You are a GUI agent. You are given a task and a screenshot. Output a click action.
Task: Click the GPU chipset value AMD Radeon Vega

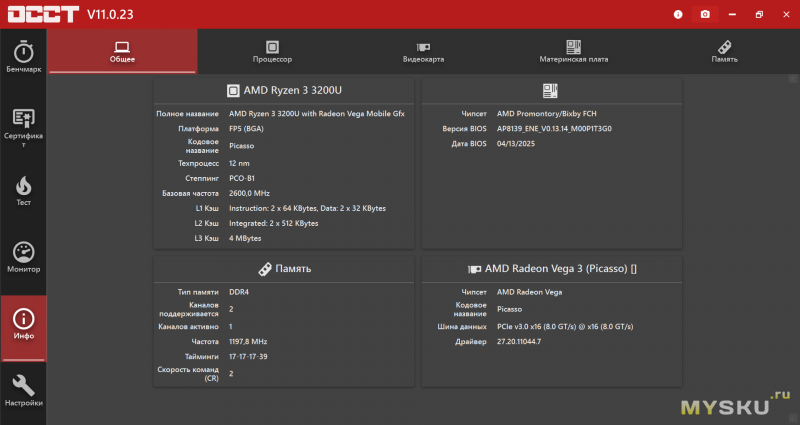pos(530,292)
